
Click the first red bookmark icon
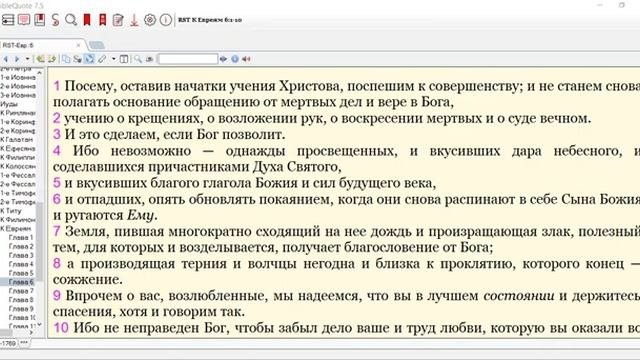(87, 20)
